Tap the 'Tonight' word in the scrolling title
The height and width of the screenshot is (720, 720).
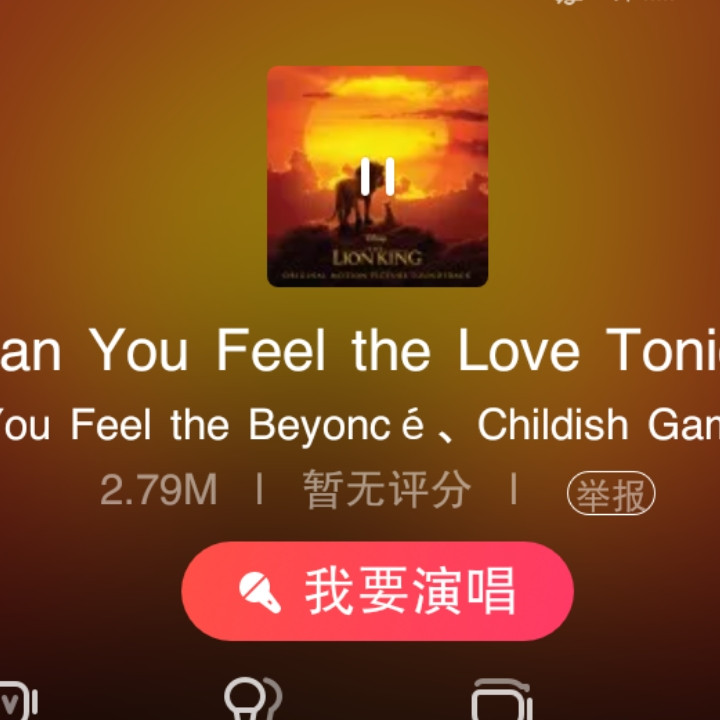[x=663, y=350]
